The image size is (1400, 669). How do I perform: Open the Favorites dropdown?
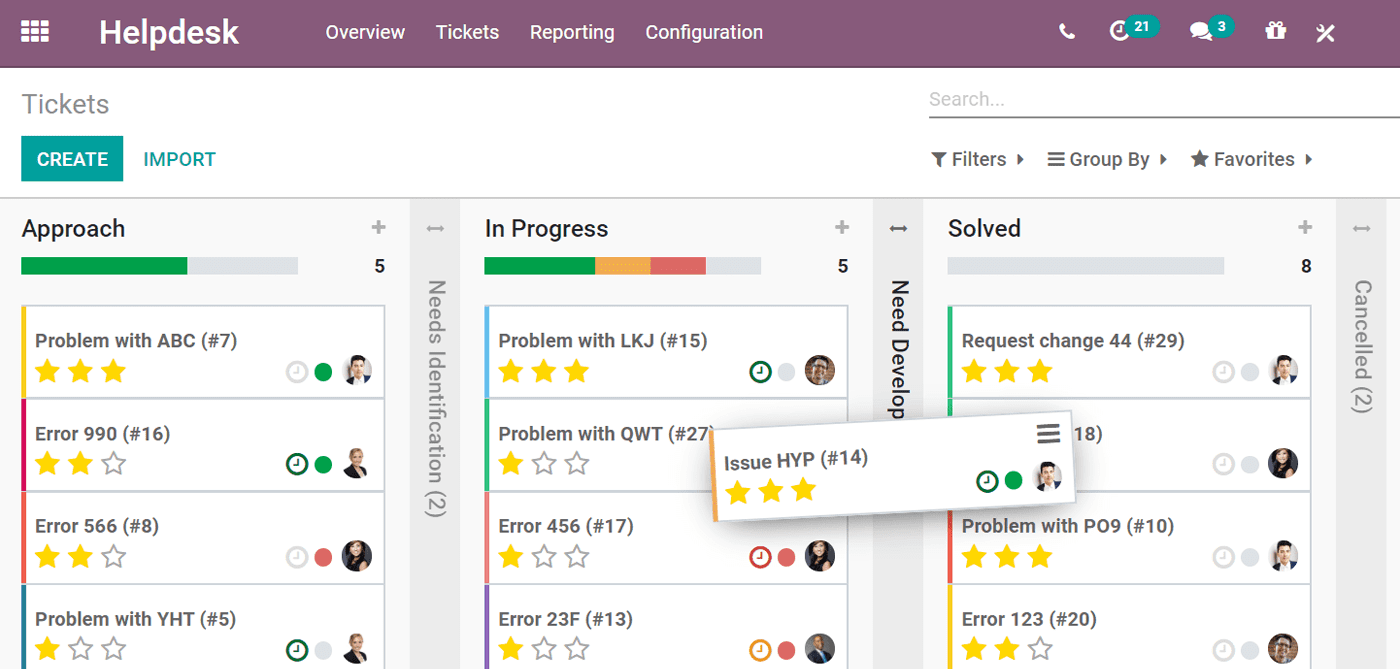coord(1252,159)
